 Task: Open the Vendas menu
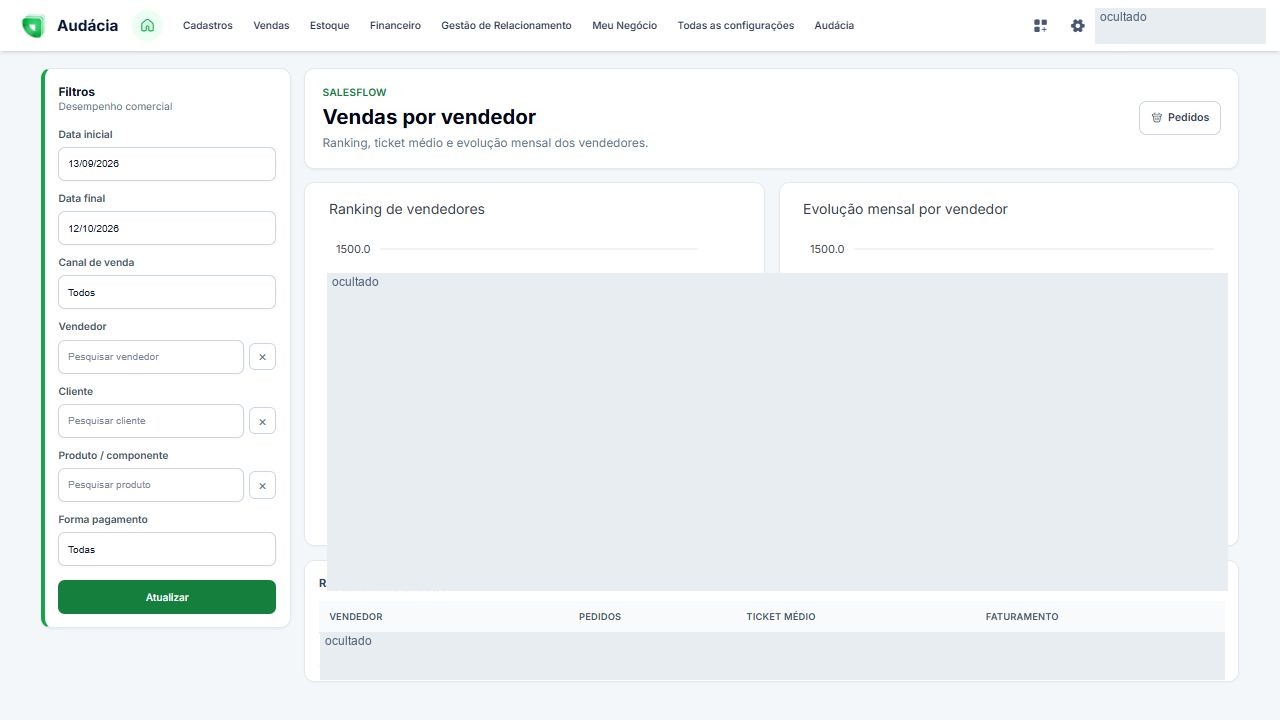[x=271, y=26]
